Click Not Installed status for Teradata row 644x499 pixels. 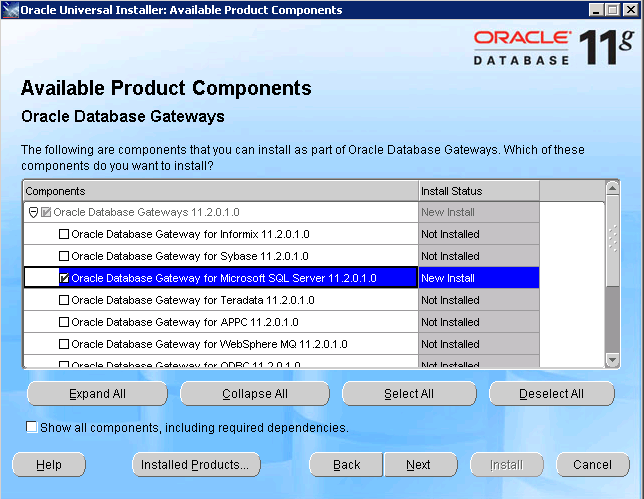coord(479,300)
